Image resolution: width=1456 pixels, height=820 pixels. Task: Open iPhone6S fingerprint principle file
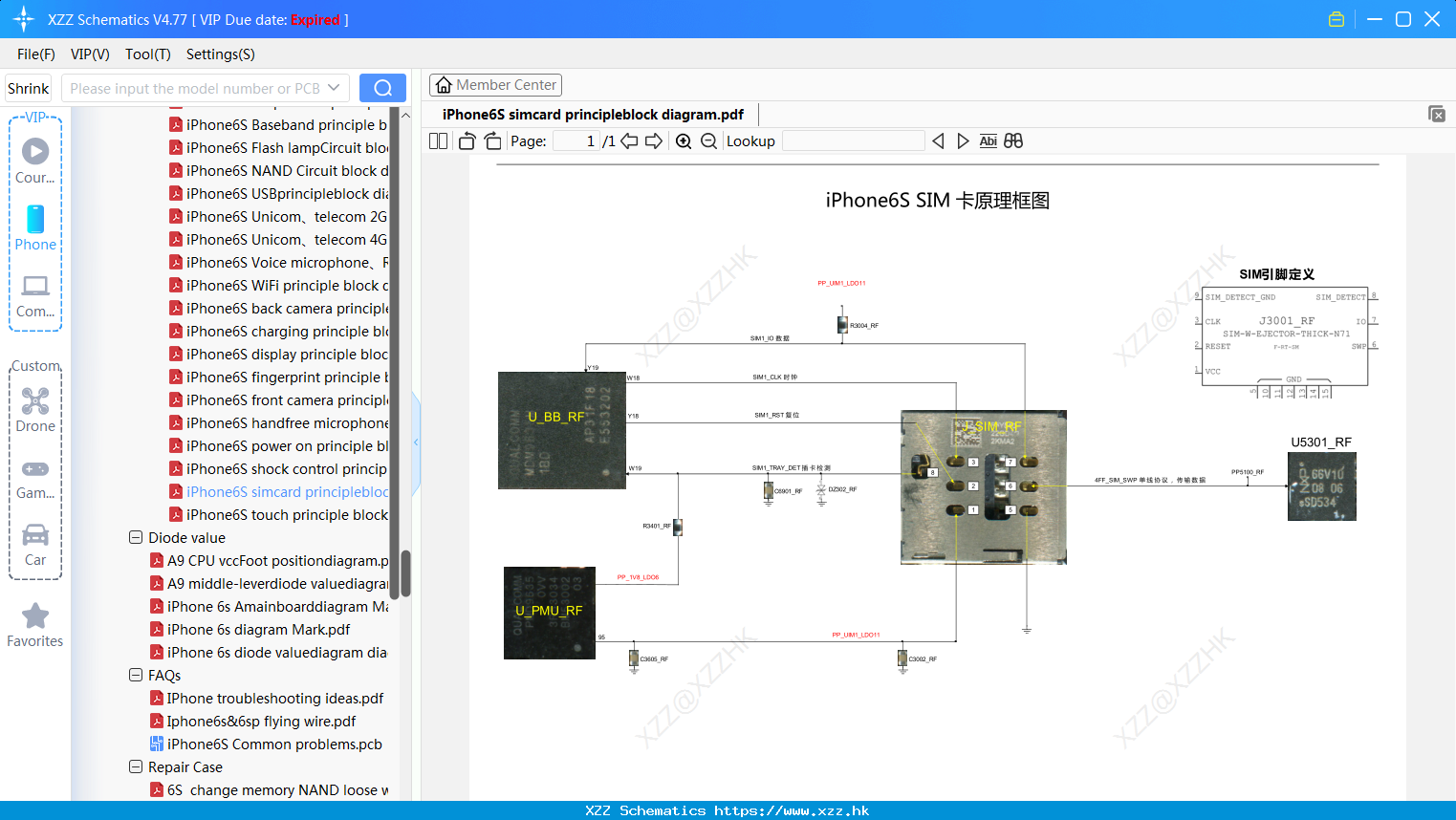pos(278,377)
